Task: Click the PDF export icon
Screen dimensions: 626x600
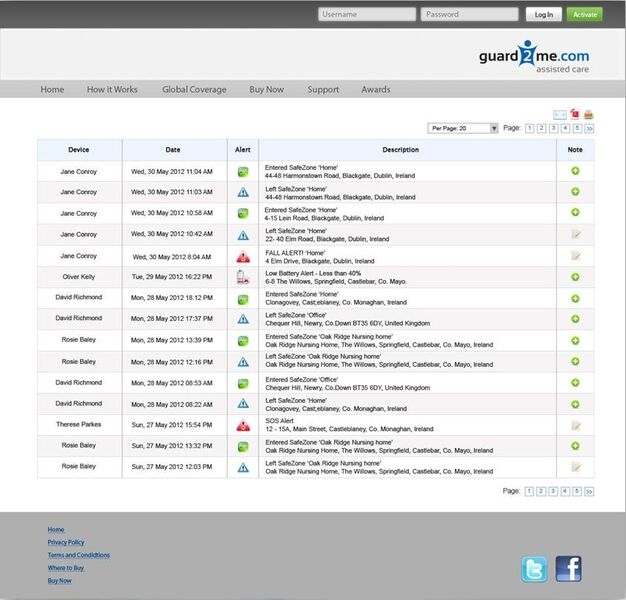Action: 574,114
